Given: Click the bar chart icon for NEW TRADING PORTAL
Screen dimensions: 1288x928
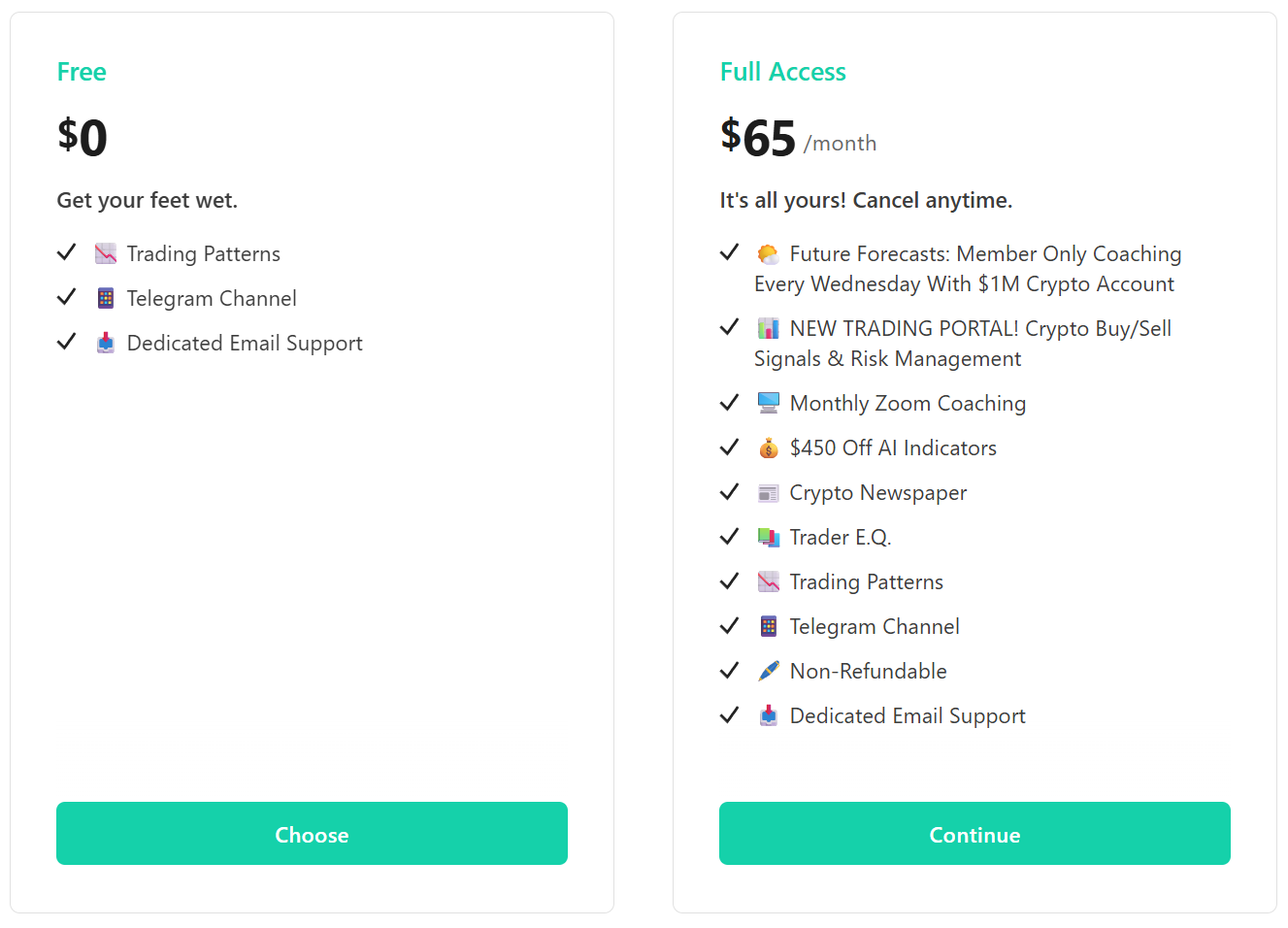Looking at the screenshot, I should [768, 328].
